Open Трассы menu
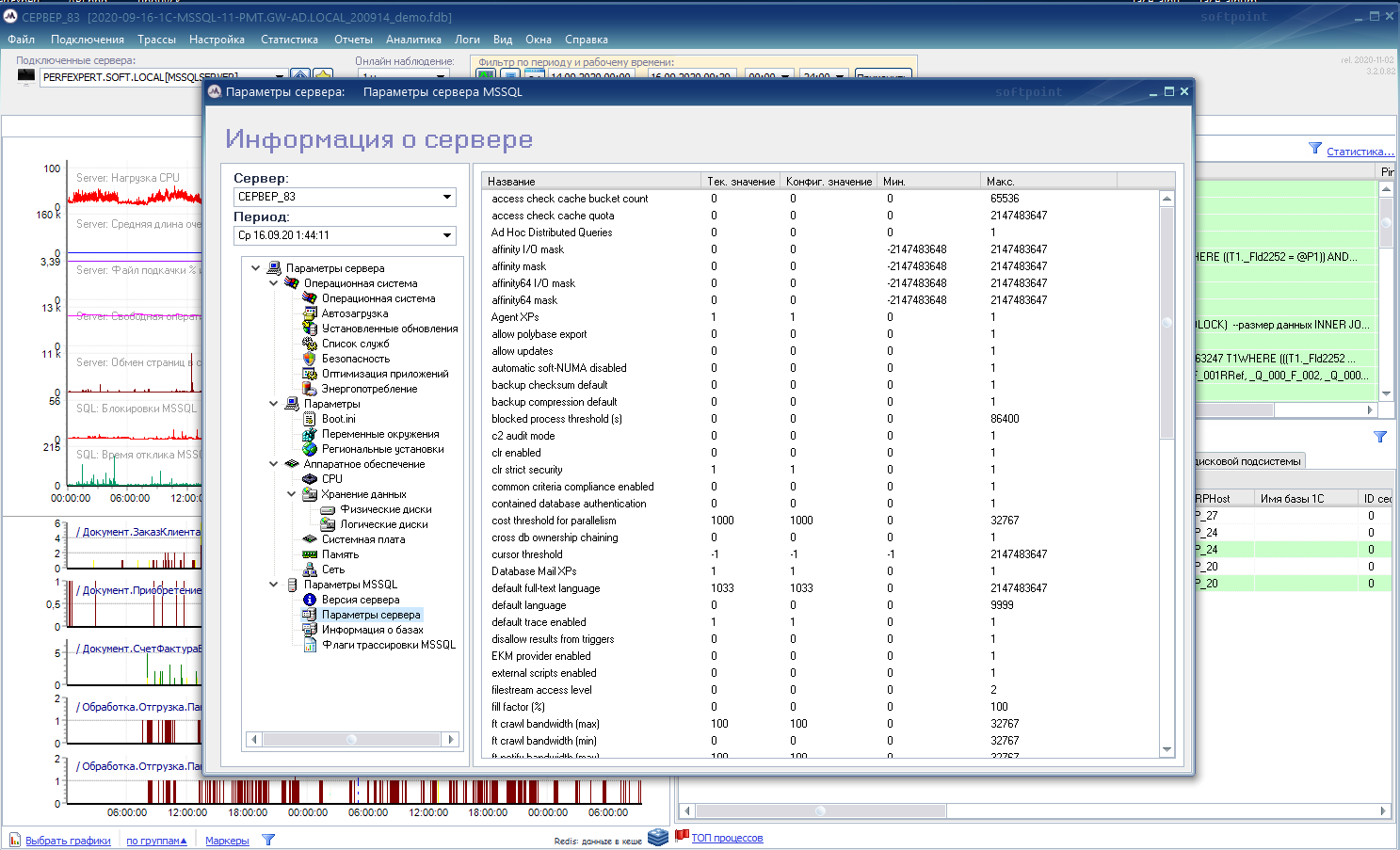The height and width of the screenshot is (850, 1400). coord(156,40)
